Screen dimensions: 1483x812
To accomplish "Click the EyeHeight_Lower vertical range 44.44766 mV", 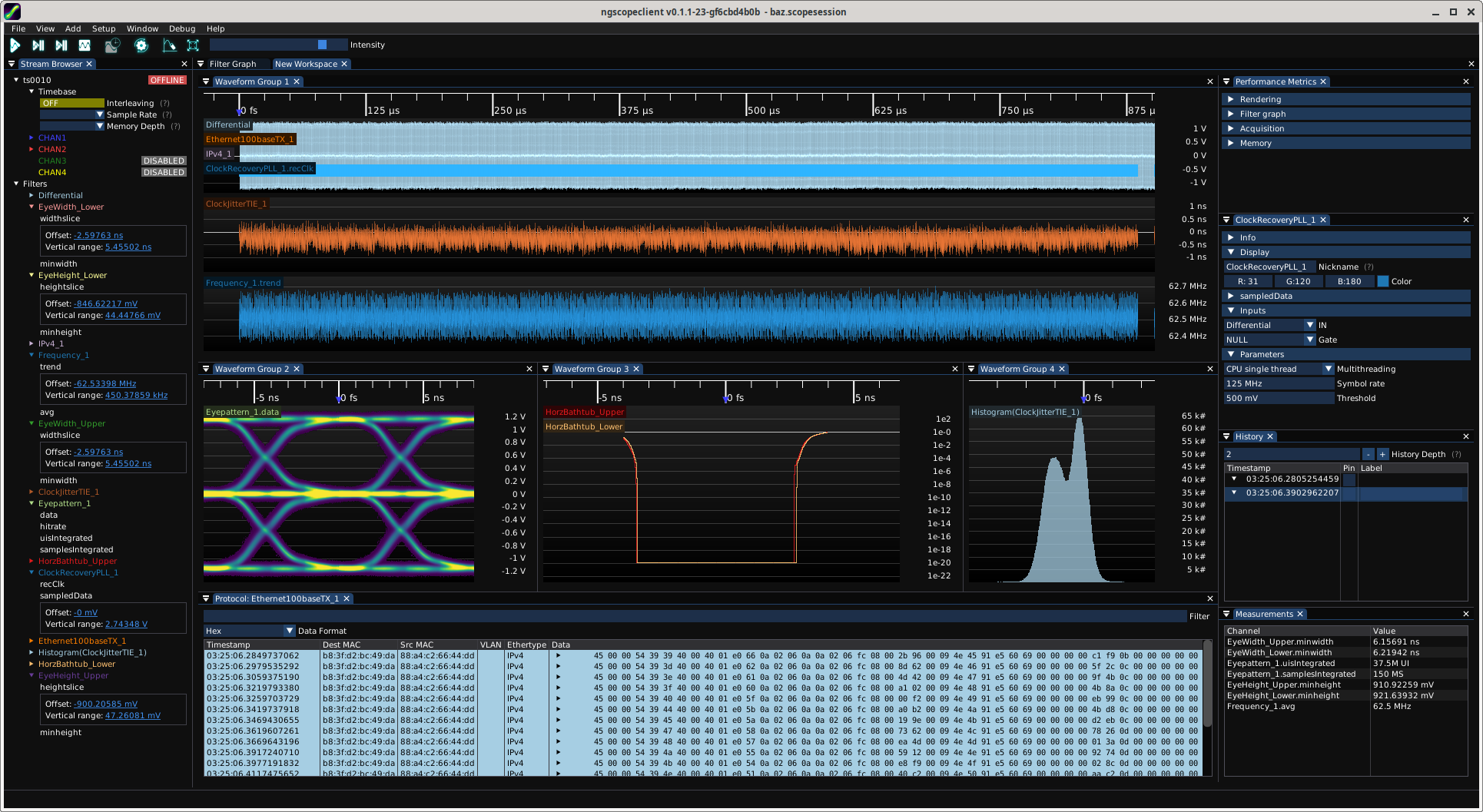I will tap(133, 315).
